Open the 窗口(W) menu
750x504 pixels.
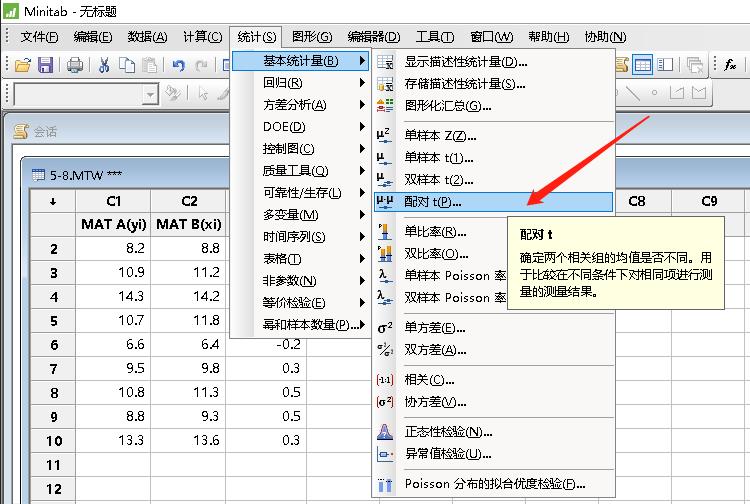(x=491, y=37)
